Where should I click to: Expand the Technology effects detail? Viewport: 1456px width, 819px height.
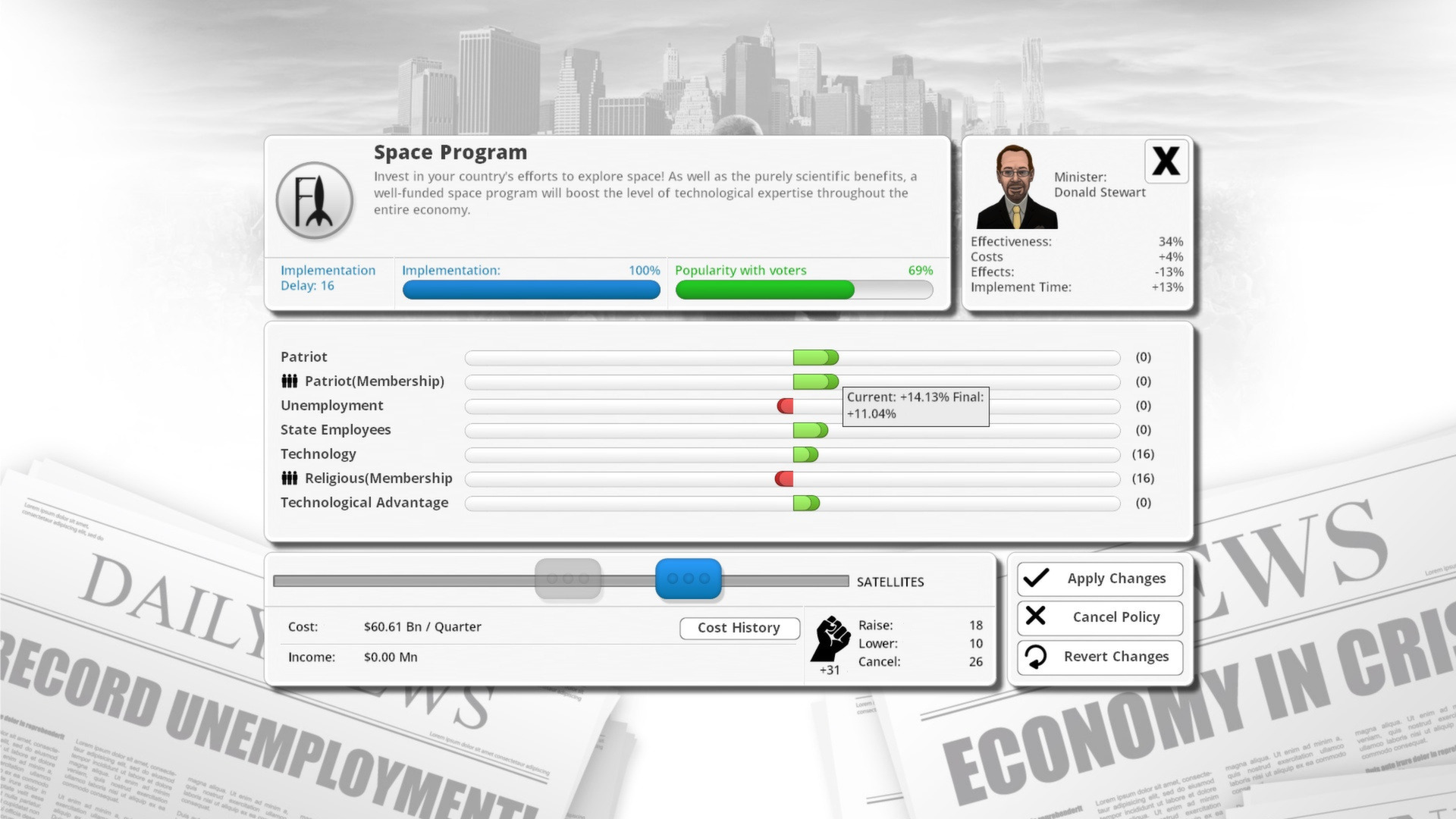(806, 454)
